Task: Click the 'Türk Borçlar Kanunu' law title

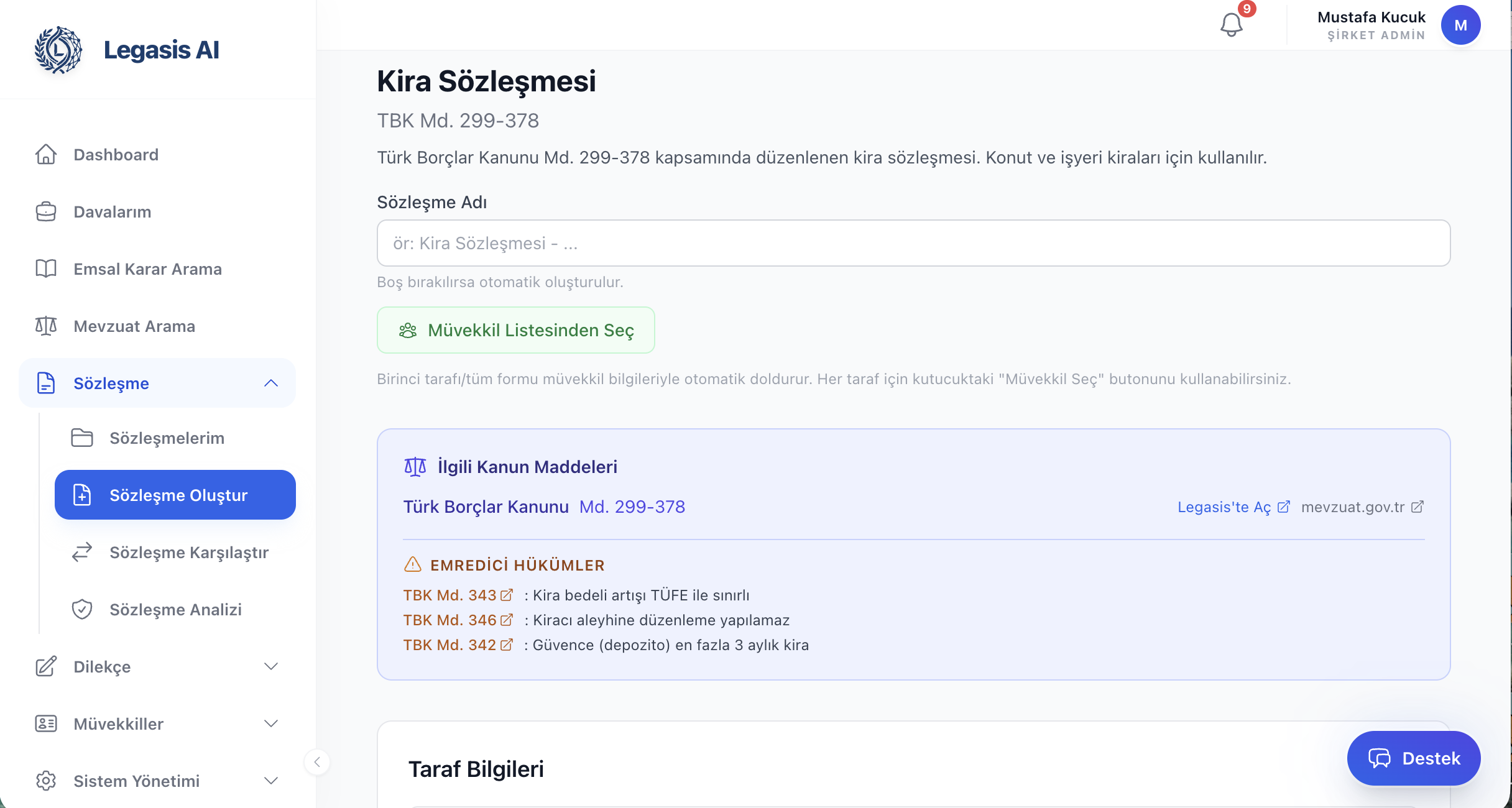Action: (x=486, y=507)
